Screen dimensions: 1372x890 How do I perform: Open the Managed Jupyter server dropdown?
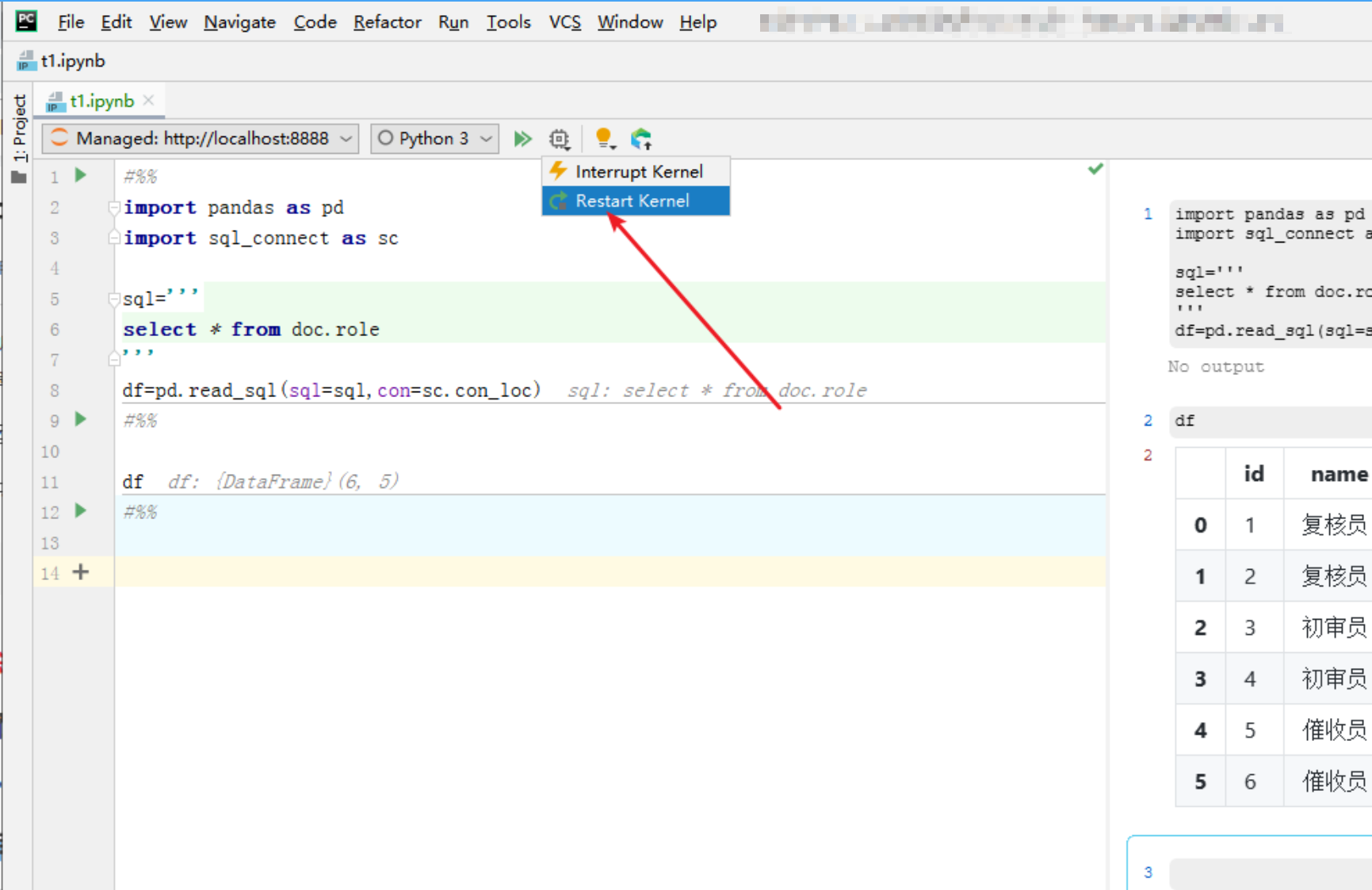[201, 139]
